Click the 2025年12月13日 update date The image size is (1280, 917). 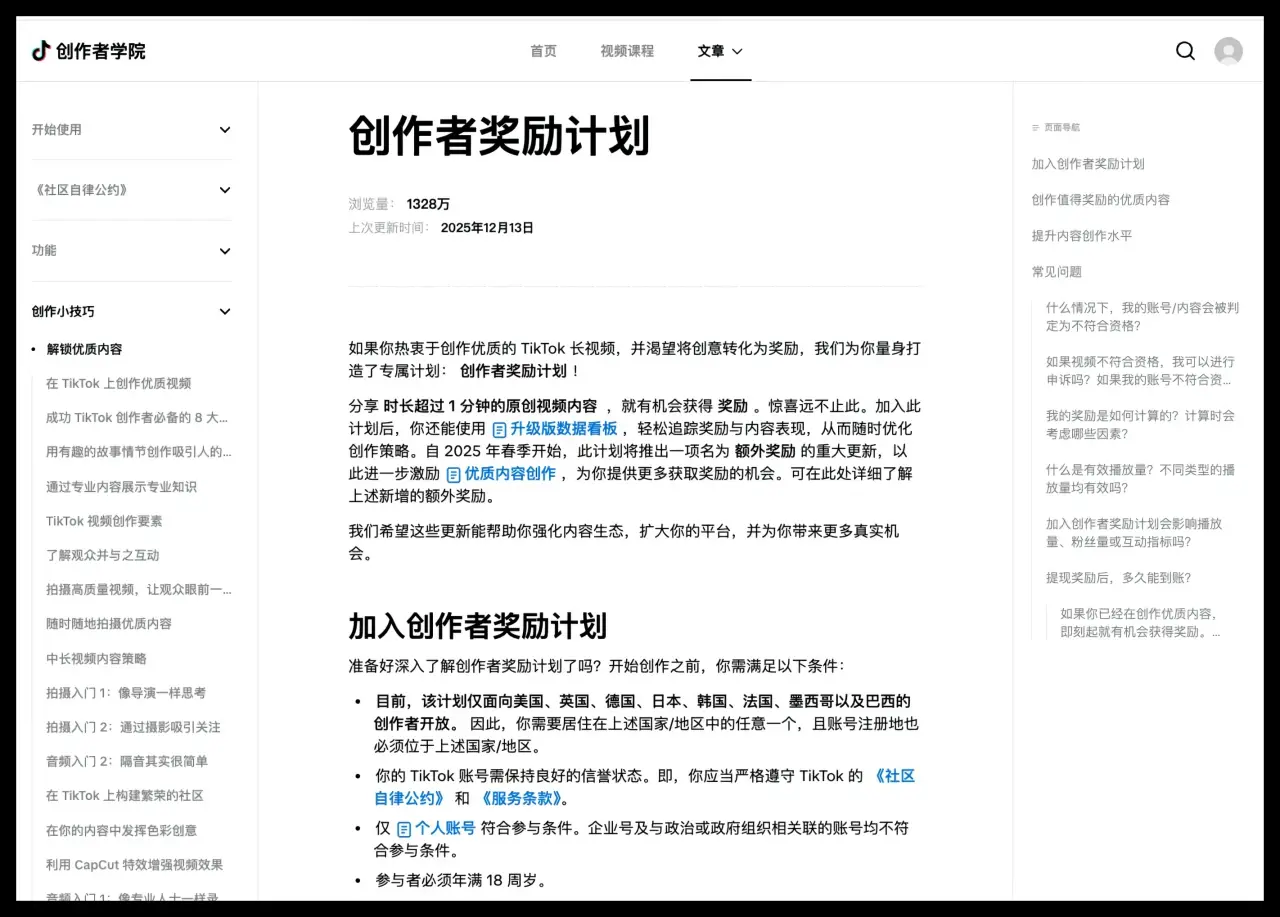pyautogui.click(x=487, y=228)
